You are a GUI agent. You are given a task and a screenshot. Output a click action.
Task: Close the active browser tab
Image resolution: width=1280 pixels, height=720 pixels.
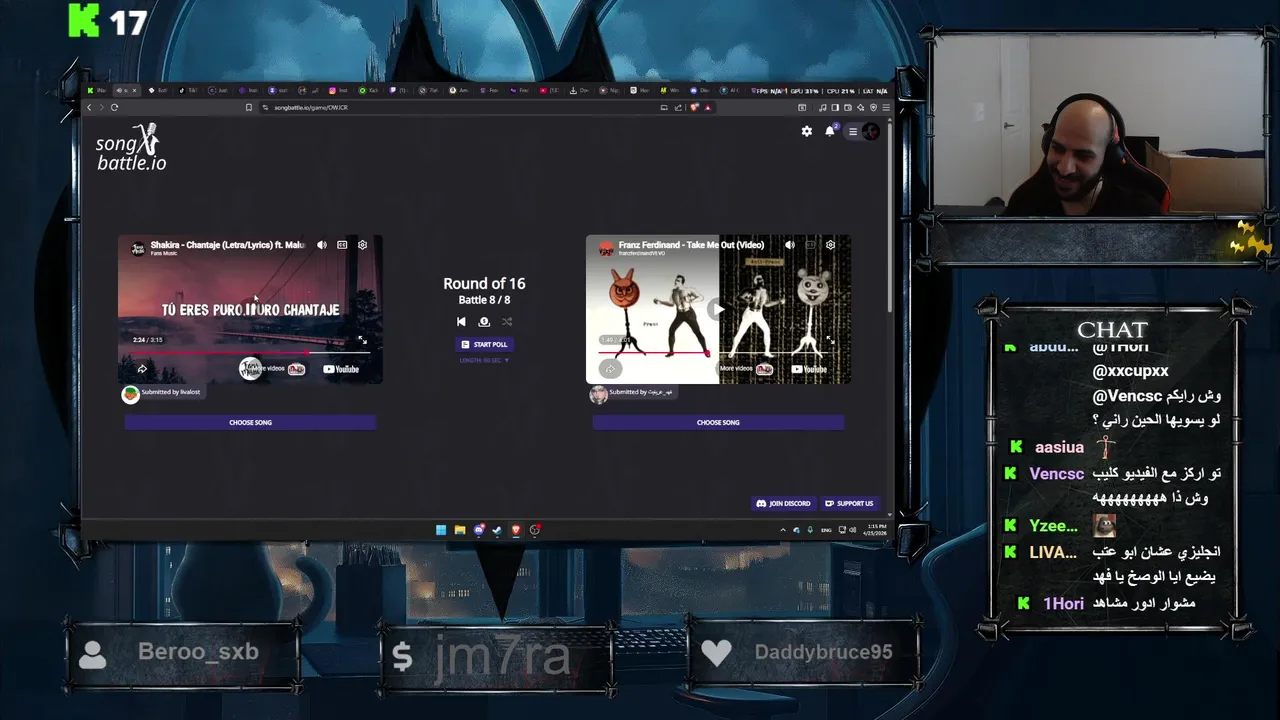135,90
